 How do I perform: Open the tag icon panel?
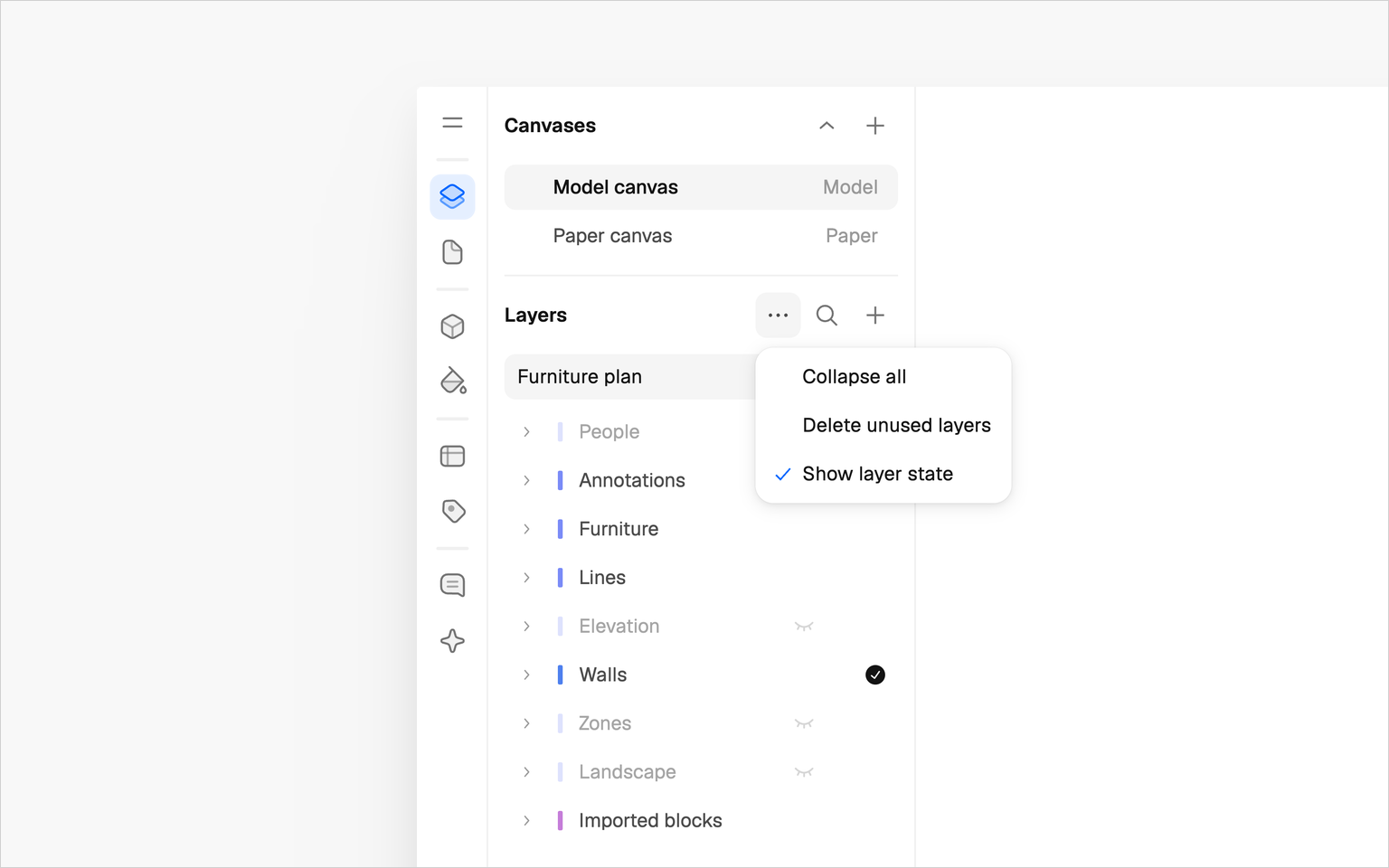(x=453, y=511)
